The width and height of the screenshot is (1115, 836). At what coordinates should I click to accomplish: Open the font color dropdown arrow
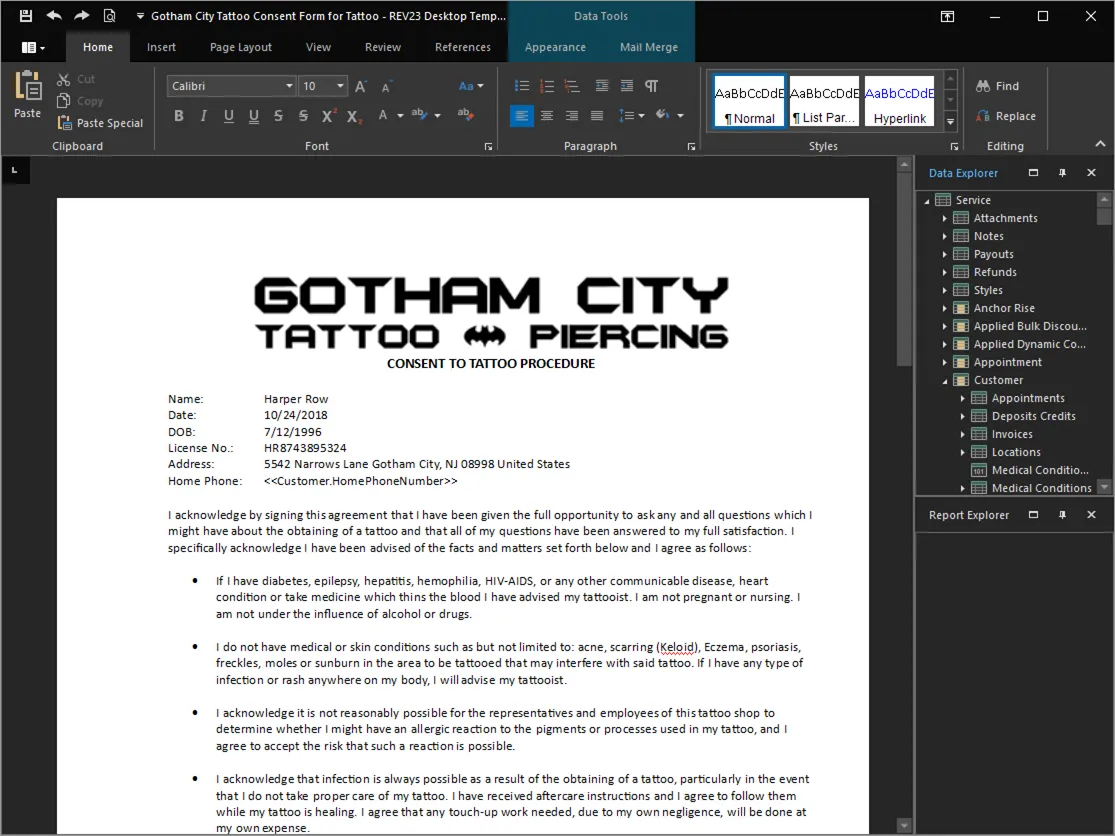click(400, 116)
